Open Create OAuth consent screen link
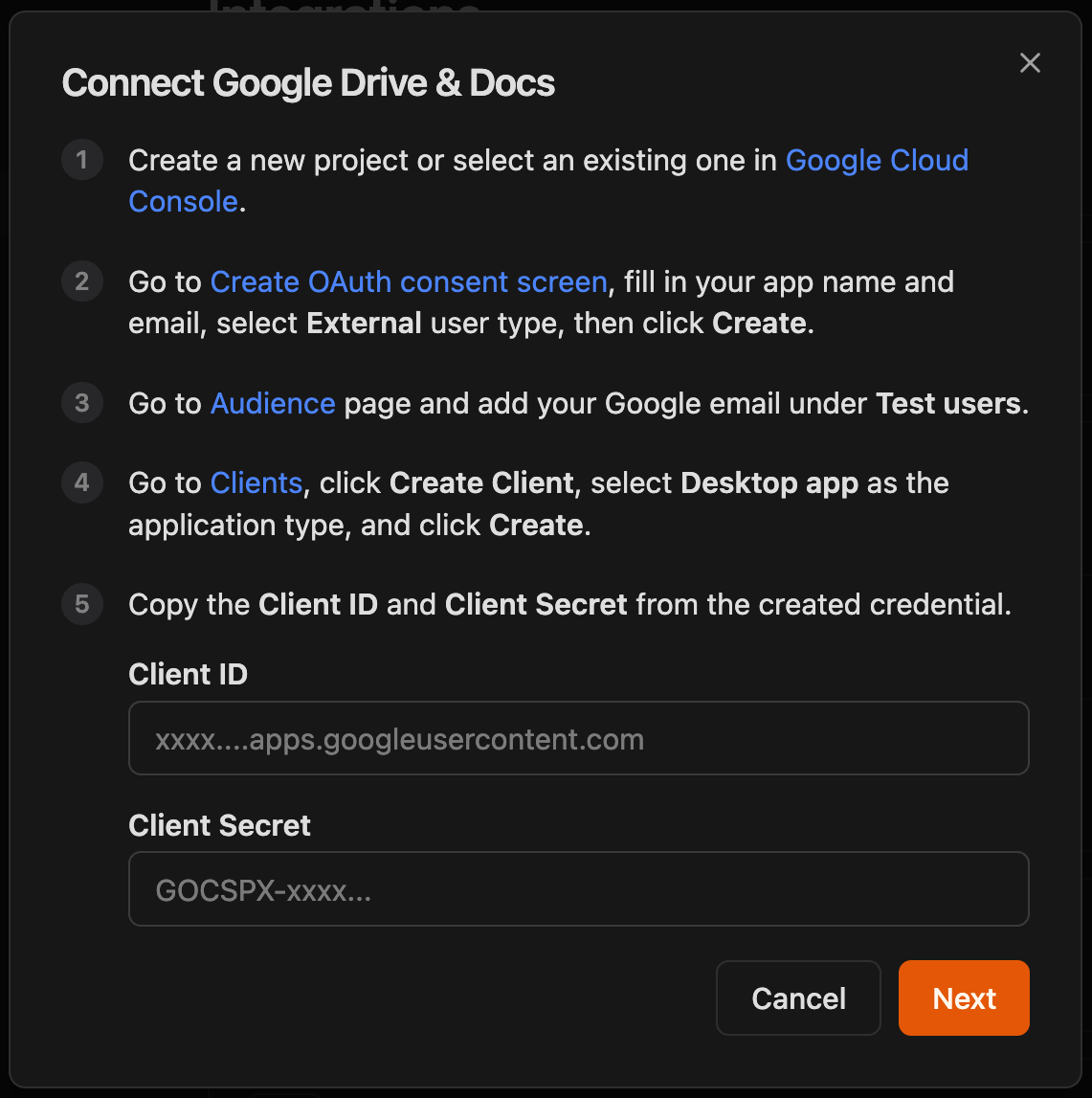This screenshot has height=1098, width=1092. (x=409, y=282)
